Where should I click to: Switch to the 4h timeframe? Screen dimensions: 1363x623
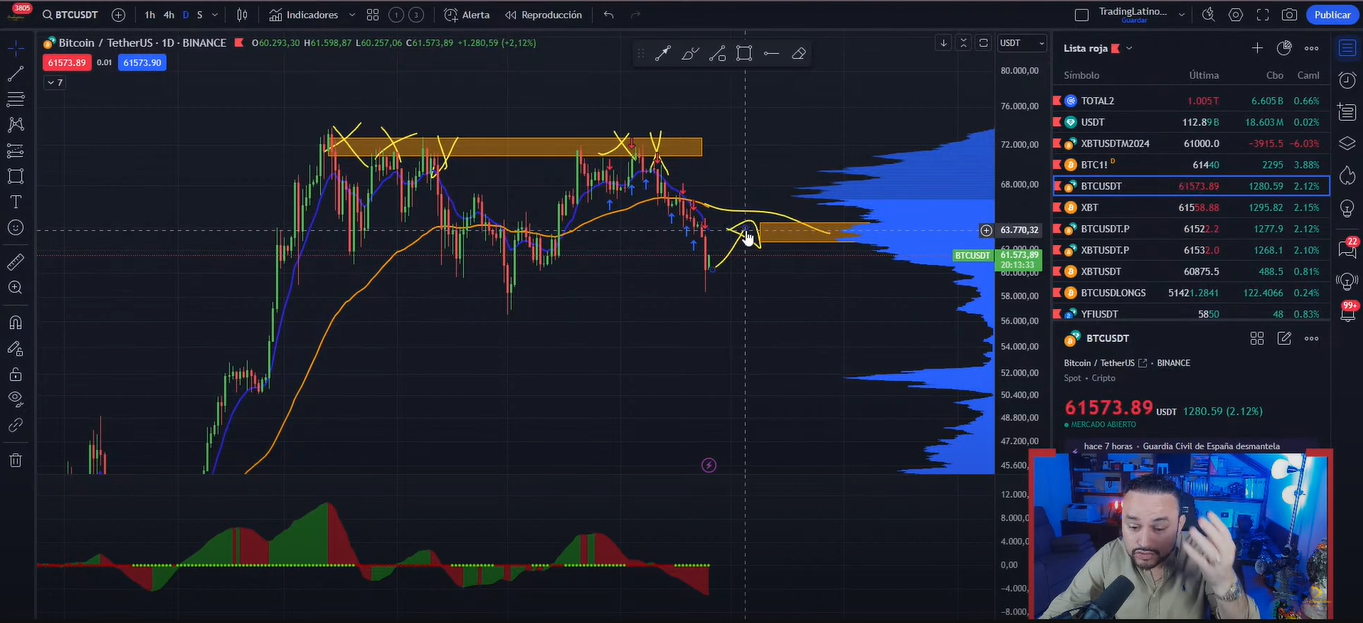tap(169, 15)
